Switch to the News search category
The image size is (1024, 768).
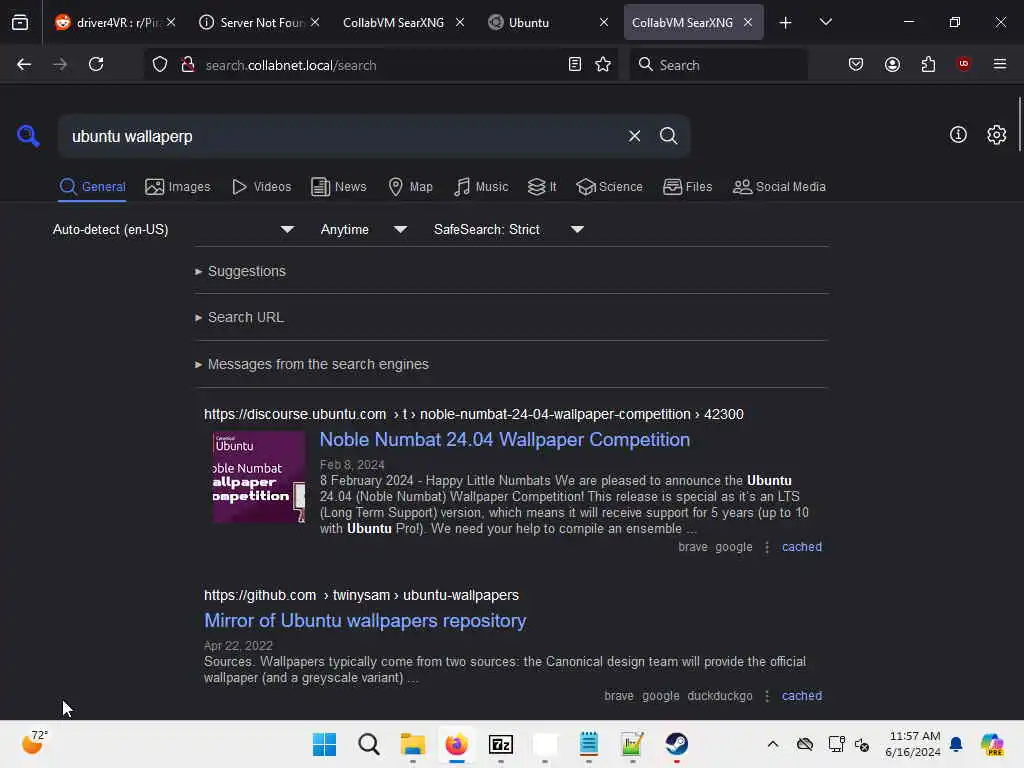pos(339,187)
